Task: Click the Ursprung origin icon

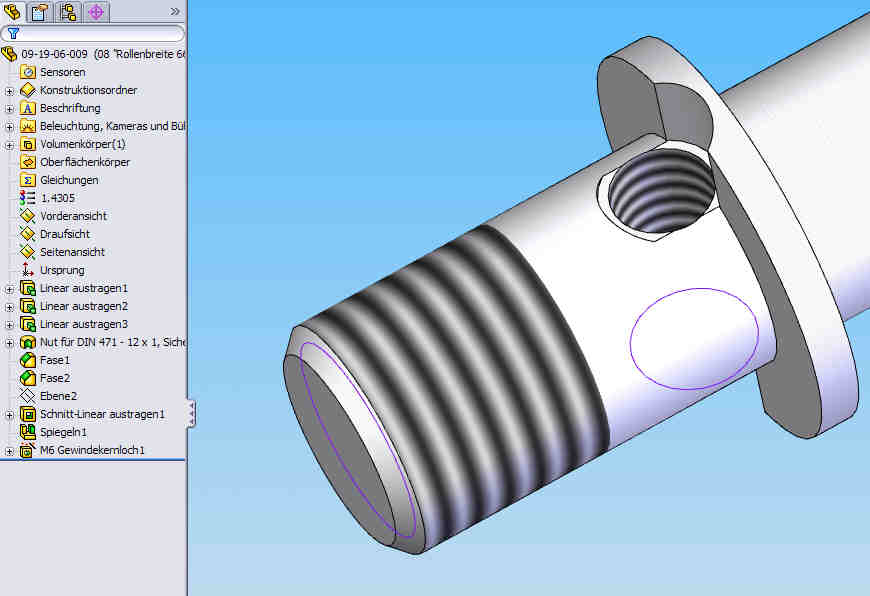Action: (x=27, y=270)
